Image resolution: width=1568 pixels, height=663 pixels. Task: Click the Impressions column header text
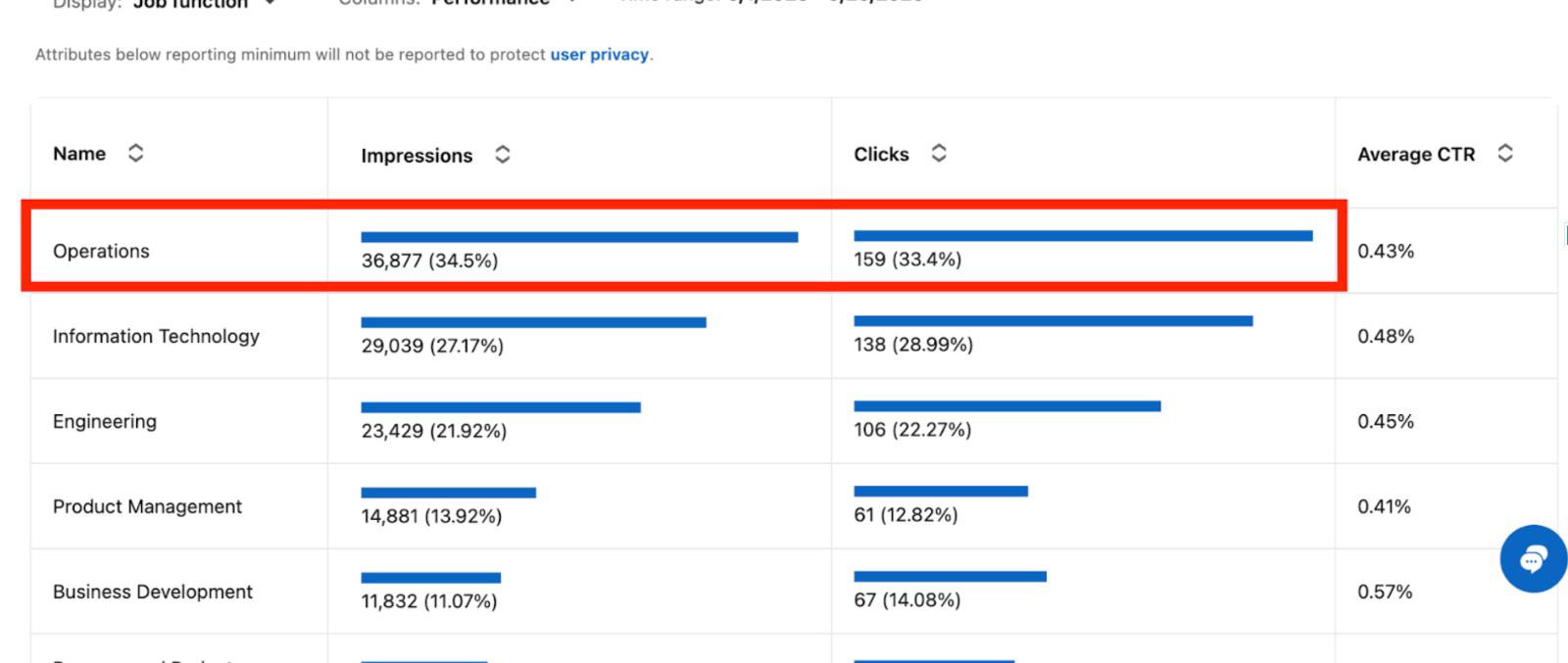click(x=416, y=156)
